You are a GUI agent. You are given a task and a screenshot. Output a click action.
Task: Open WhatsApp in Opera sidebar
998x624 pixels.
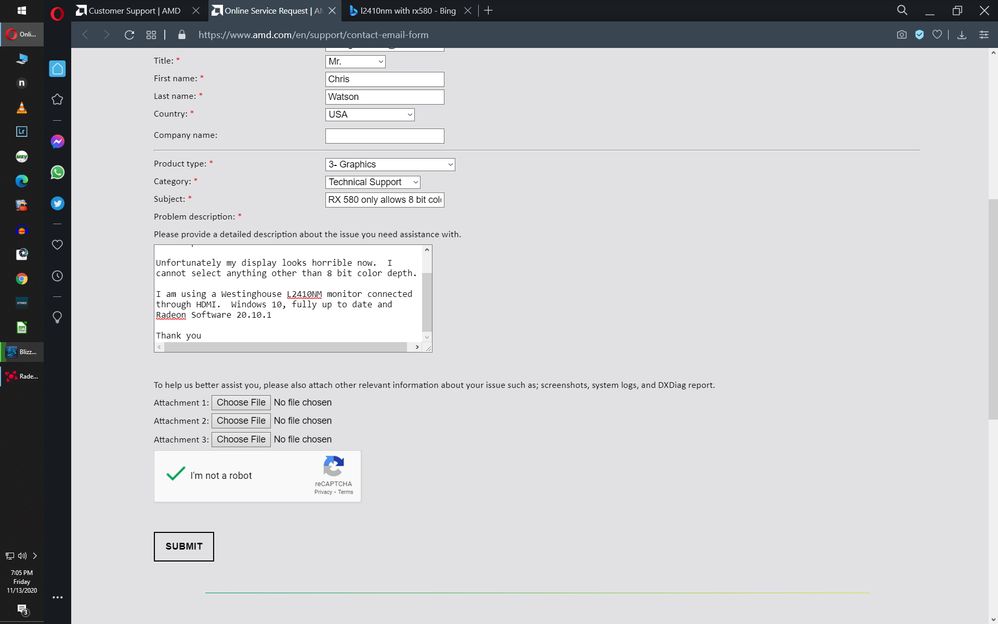(x=57, y=173)
